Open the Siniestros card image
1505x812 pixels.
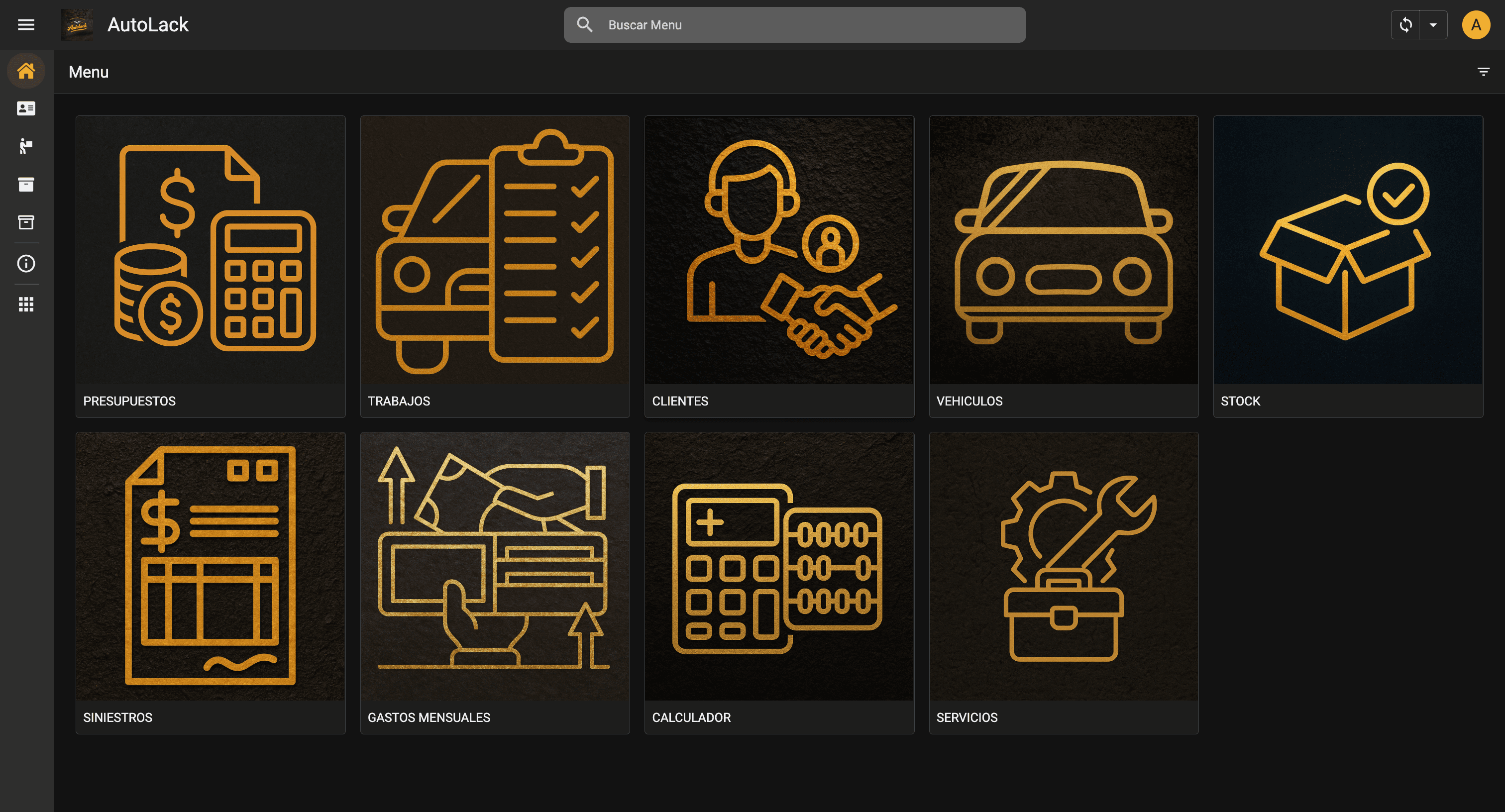[x=211, y=567]
